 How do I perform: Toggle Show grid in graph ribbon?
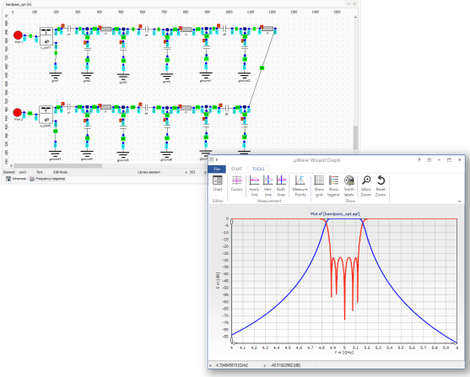[319, 186]
